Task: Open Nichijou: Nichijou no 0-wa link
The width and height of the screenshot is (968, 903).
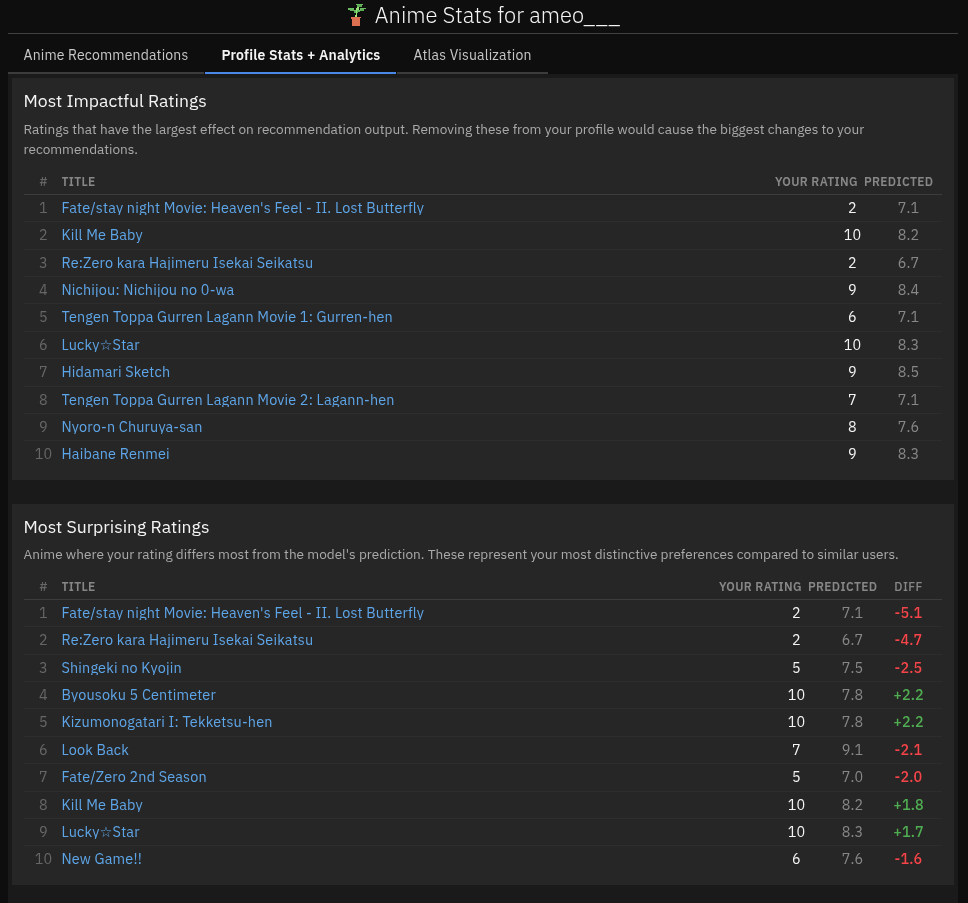Action: click(148, 290)
